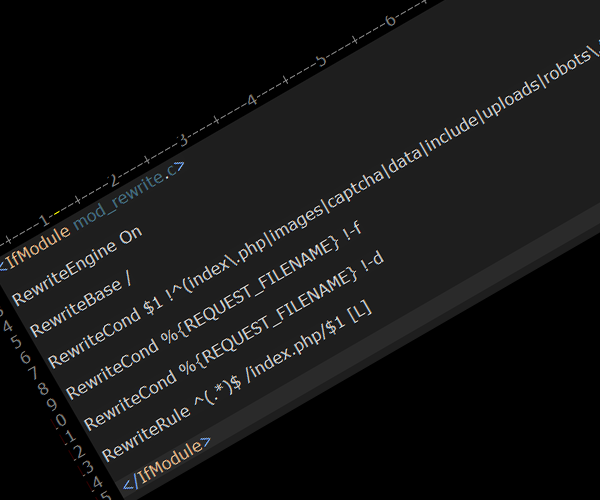Click the opening IfModule tag text

click(x=36, y=248)
